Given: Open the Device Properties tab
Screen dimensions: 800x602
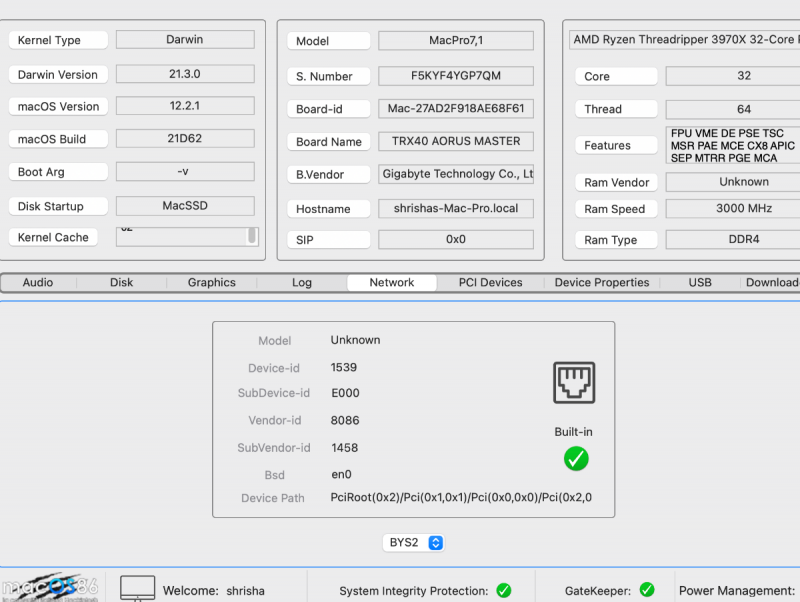Looking at the screenshot, I should (x=602, y=283).
